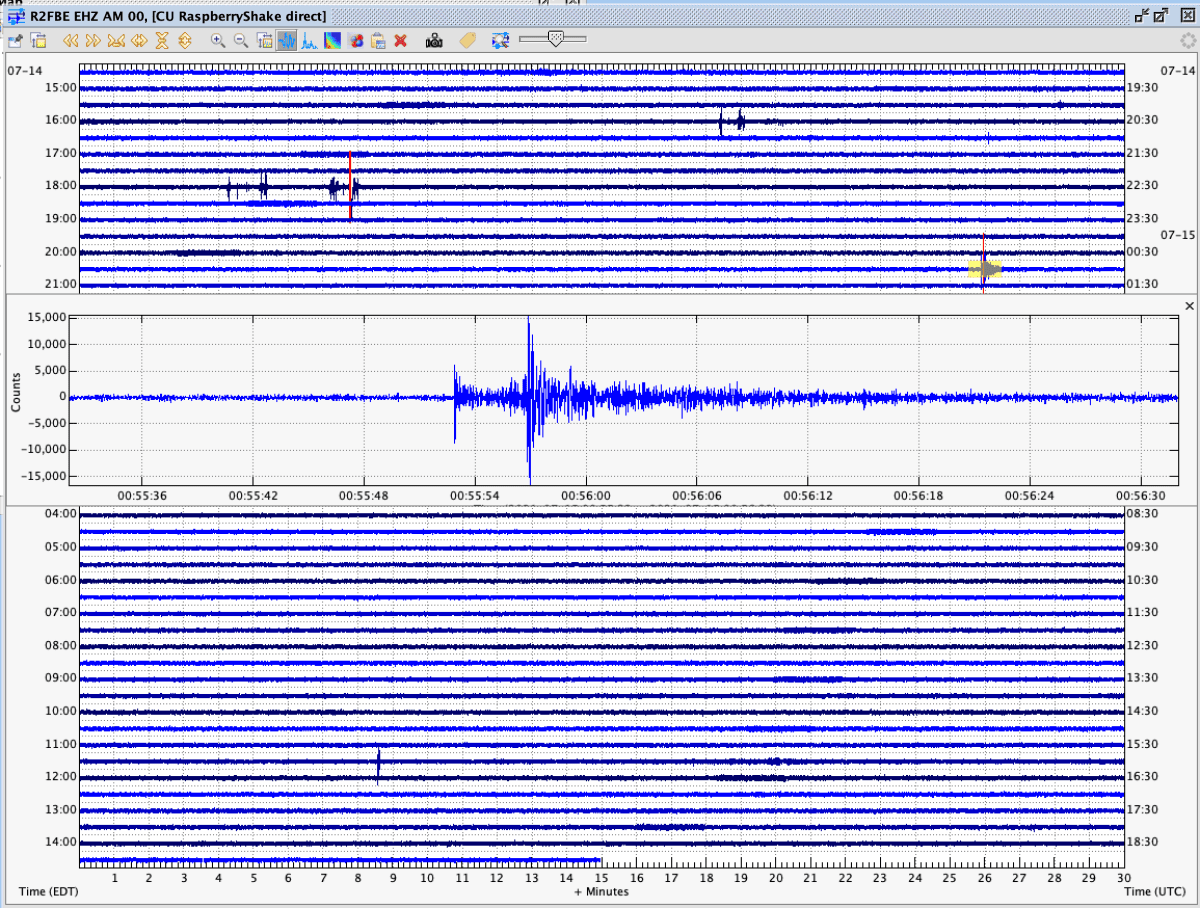Capture a screen image with the camera tool

coord(433,40)
